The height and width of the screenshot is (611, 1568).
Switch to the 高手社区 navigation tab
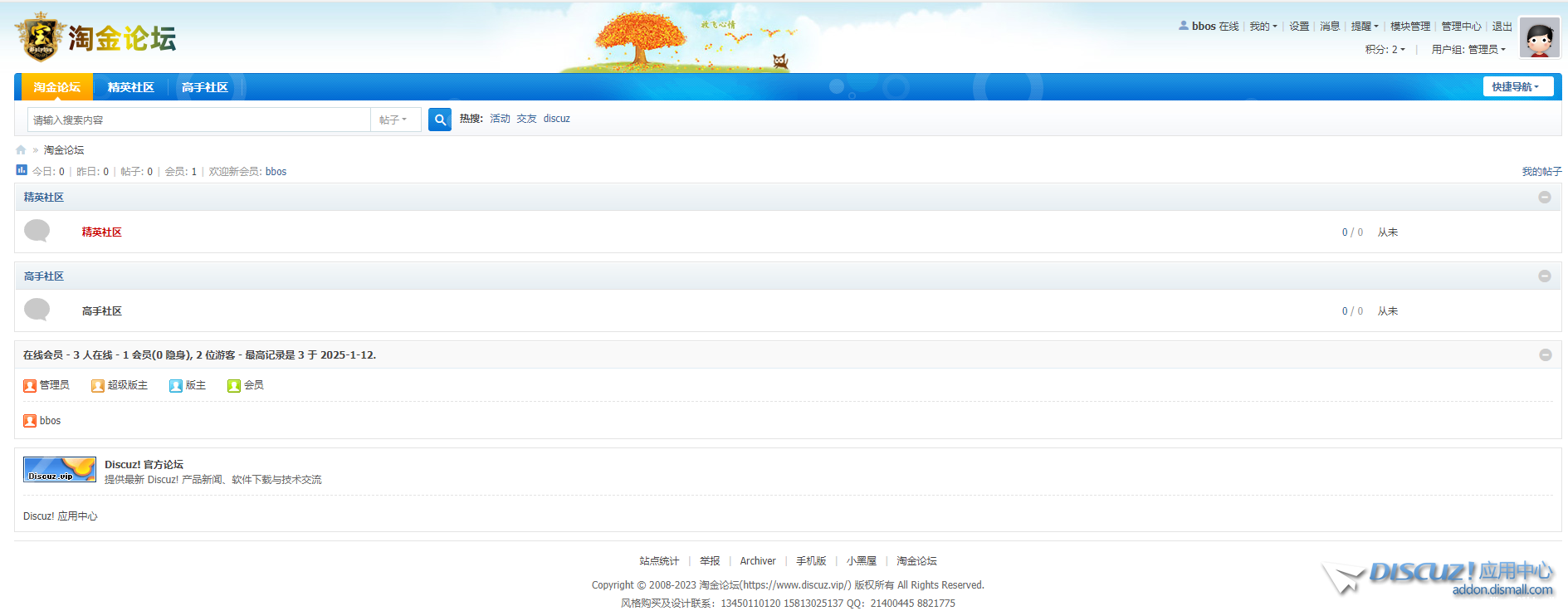click(204, 87)
